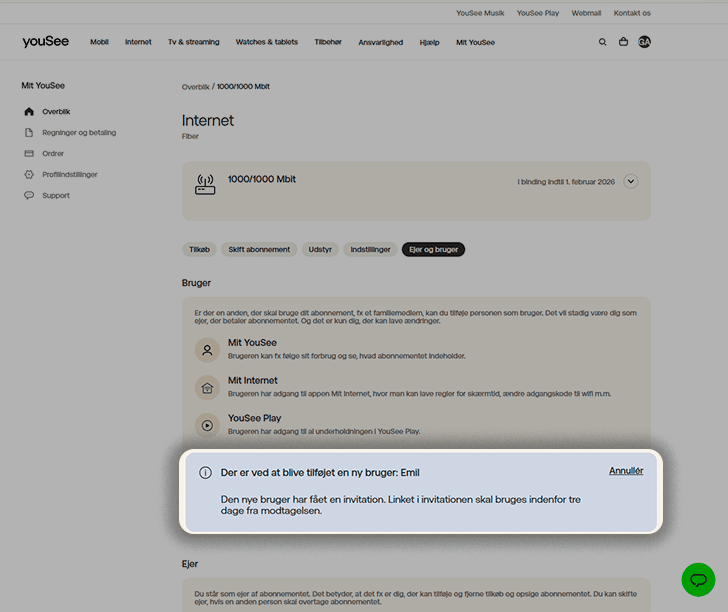Image resolution: width=728 pixels, height=612 pixels.
Task: Open the green chat bubble
Action: [698, 580]
